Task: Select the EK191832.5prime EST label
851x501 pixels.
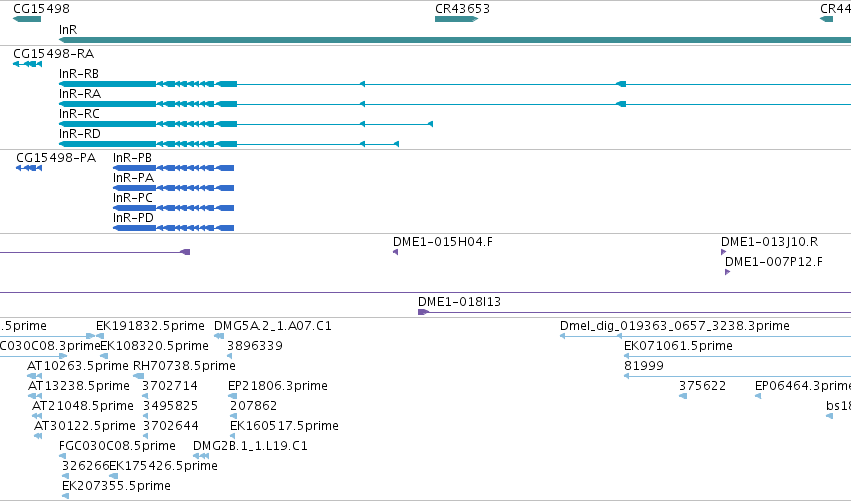Action: tap(150, 326)
